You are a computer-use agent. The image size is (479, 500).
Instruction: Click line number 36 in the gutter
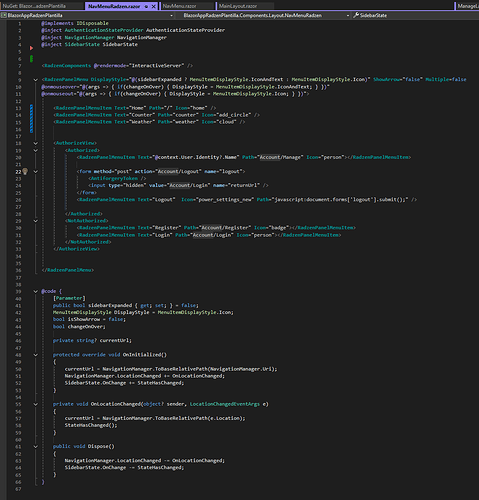tap(18, 270)
